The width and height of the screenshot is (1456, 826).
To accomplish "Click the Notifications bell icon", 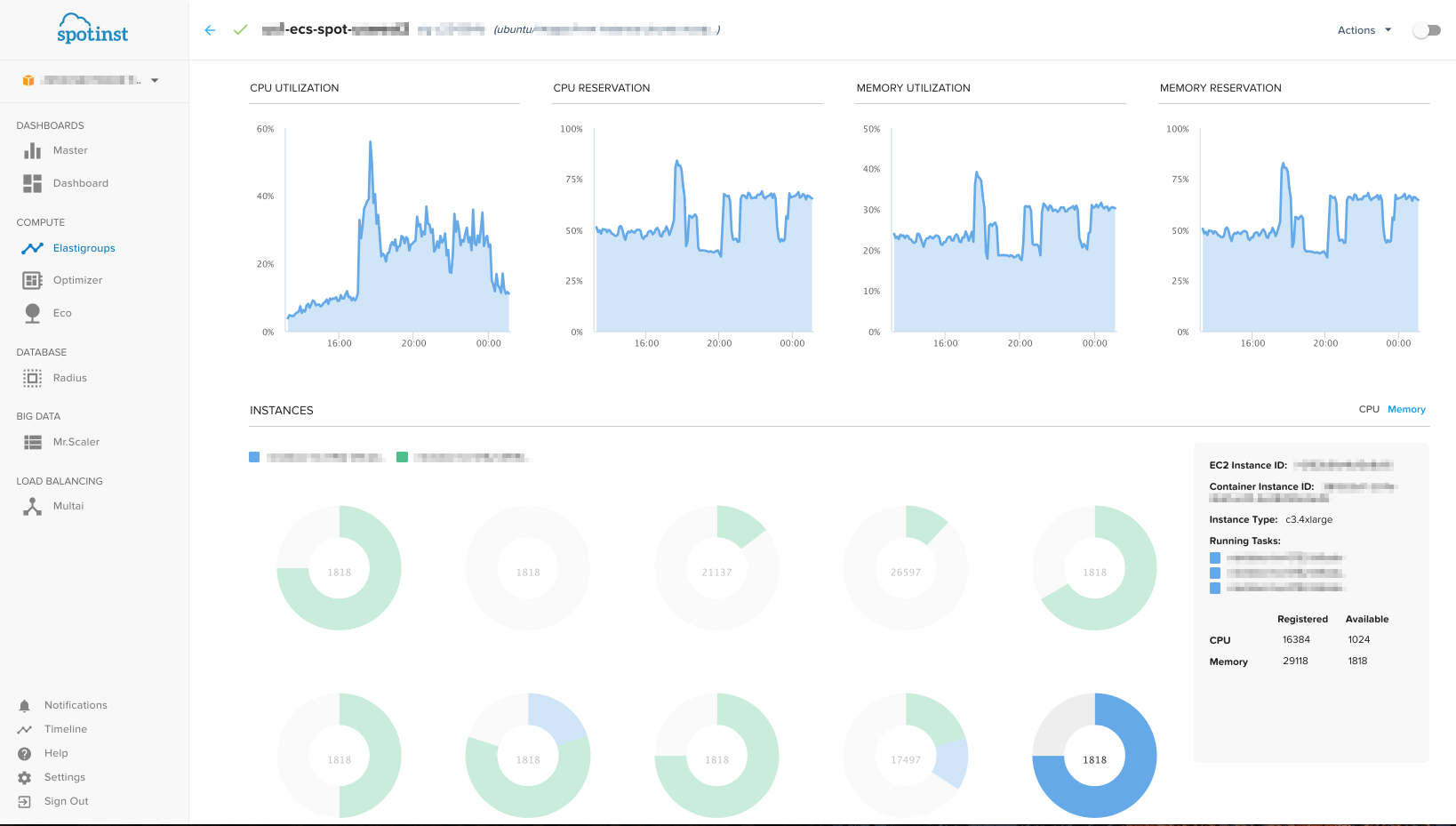I will point(25,705).
